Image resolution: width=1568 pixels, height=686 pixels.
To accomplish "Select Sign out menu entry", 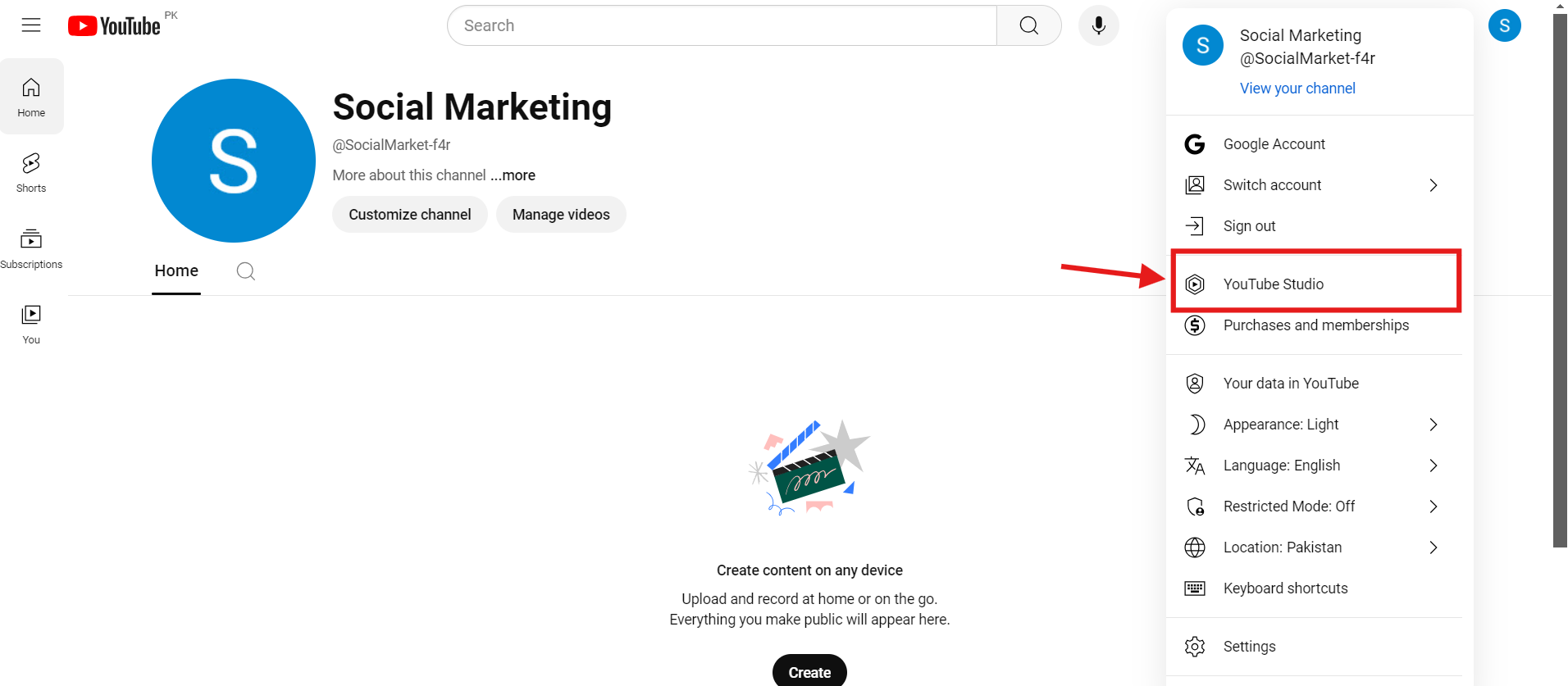I will [x=1314, y=226].
